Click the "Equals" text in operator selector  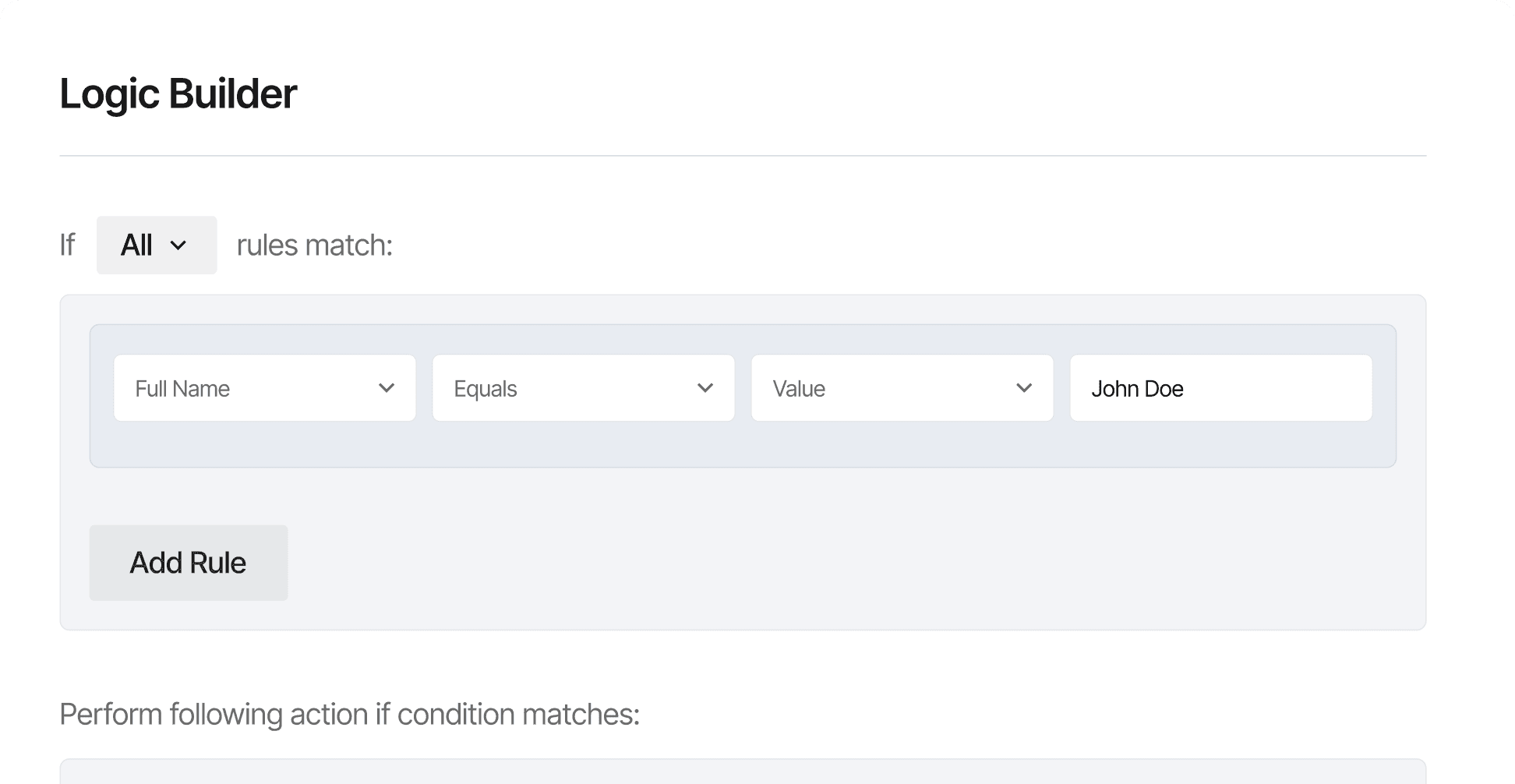pos(486,389)
